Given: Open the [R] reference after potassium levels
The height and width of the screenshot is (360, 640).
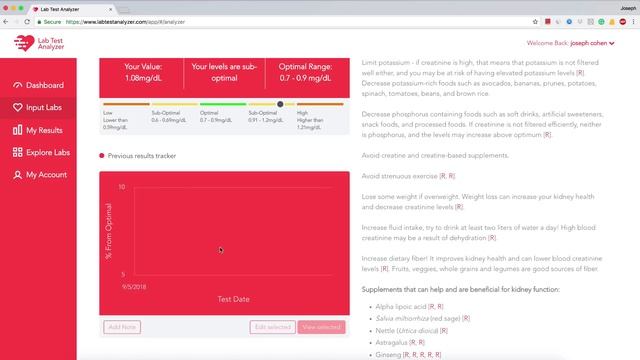Looking at the screenshot, I should [x=580, y=73].
